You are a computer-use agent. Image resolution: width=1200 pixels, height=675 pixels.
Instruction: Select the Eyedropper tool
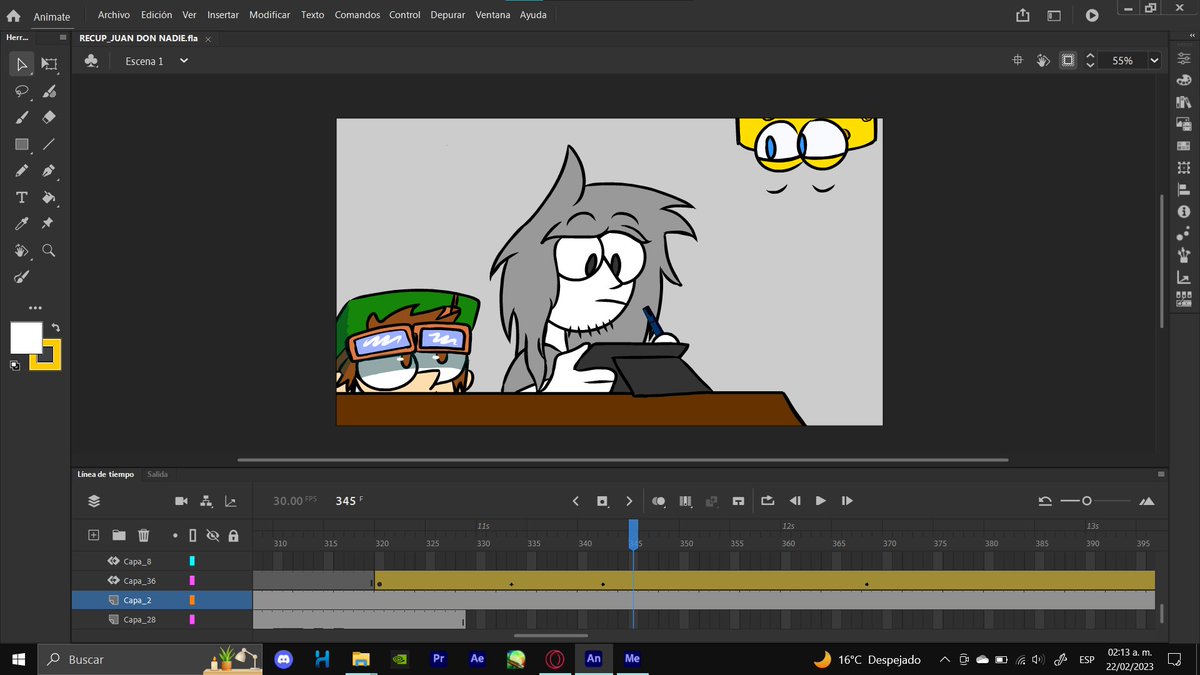(22, 223)
